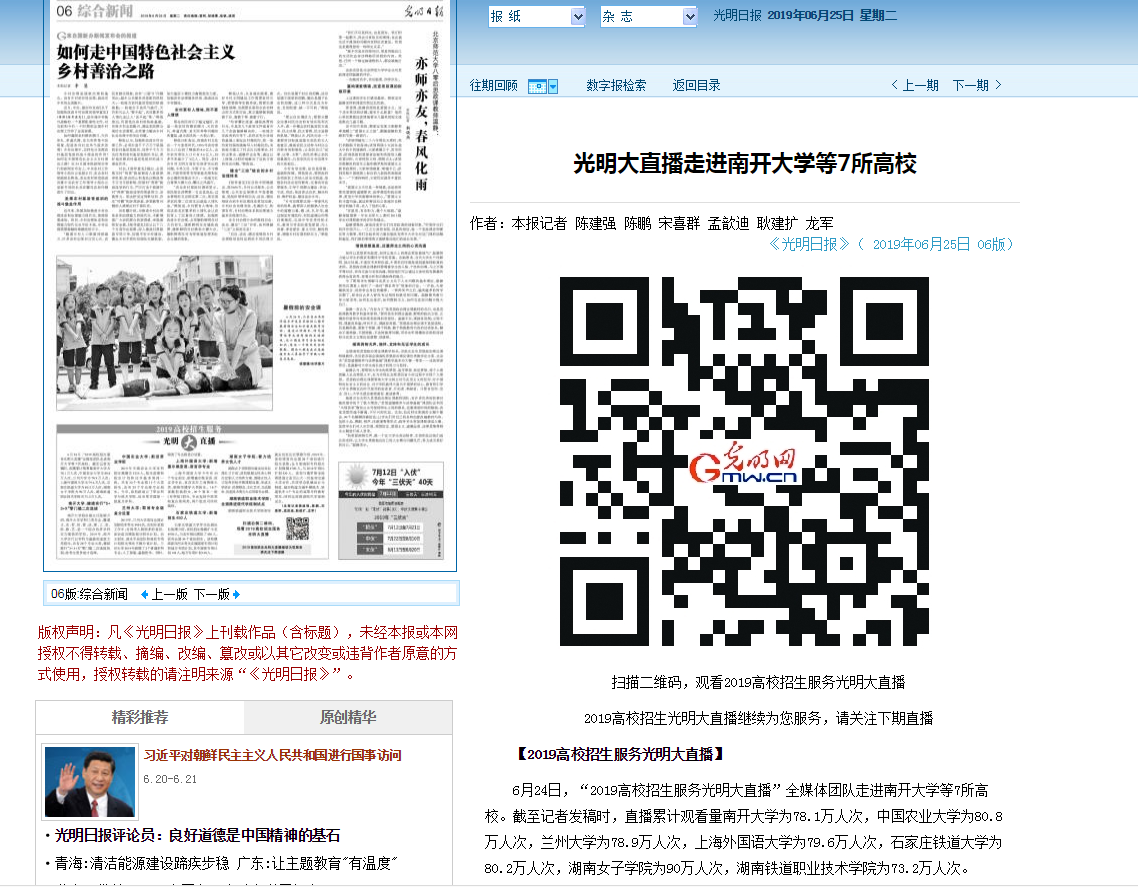Click the 06版:综合新闻 page label
The height and width of the screenshot is (887, 1138).
89,594
